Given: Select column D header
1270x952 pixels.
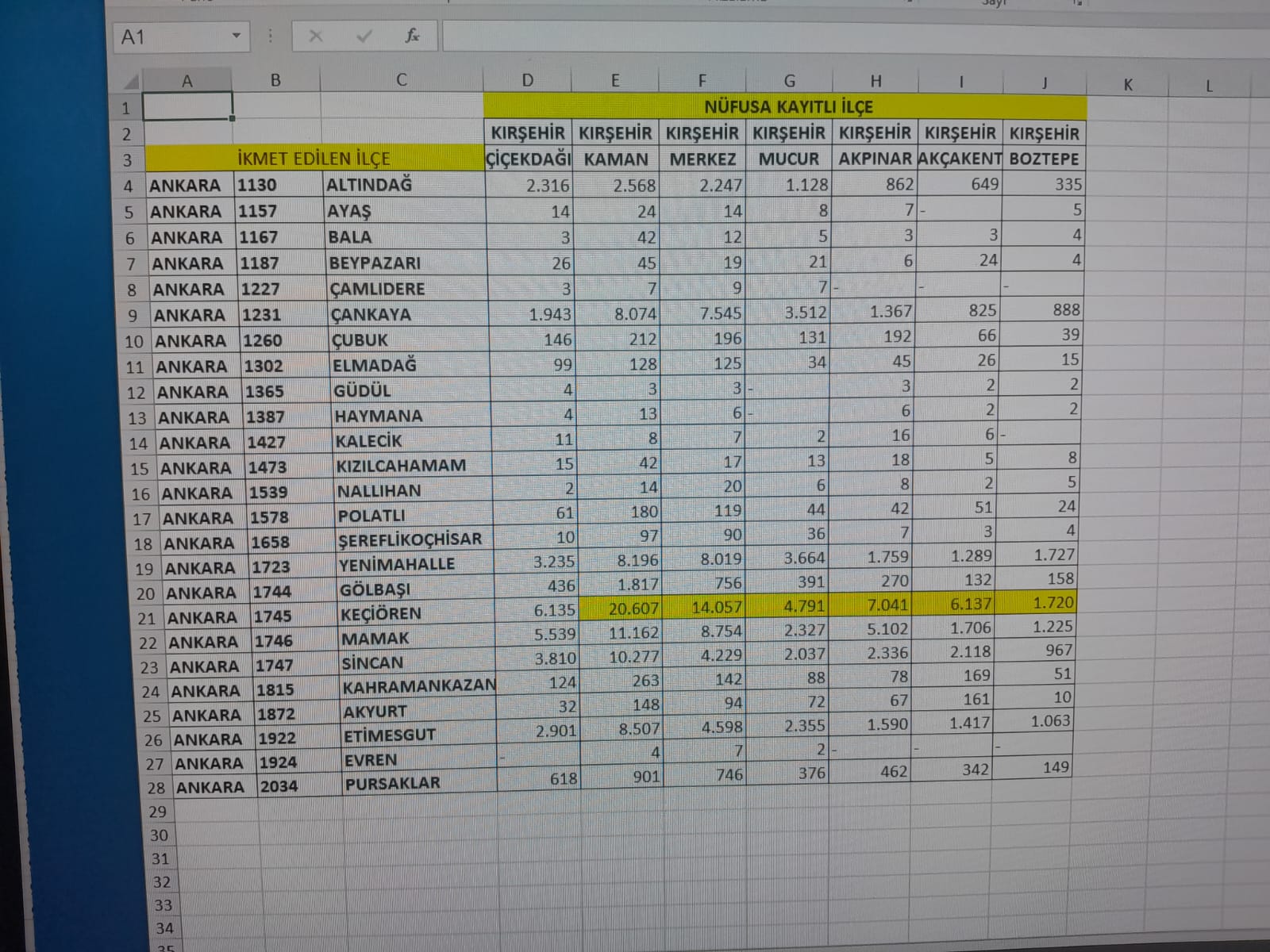Looking at the screenshot, I should [528, 79].
